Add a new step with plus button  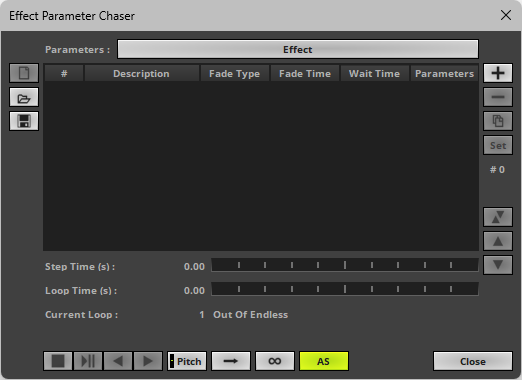point(498,73)
